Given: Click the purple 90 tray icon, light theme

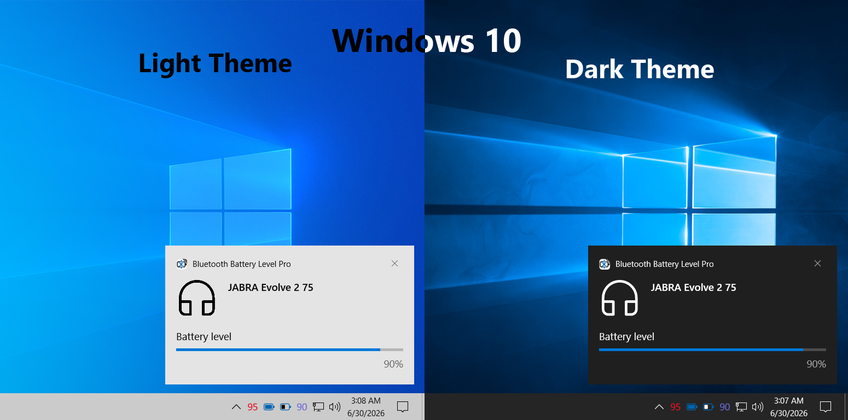Looking at the screenshot, I should click(302, 407).
